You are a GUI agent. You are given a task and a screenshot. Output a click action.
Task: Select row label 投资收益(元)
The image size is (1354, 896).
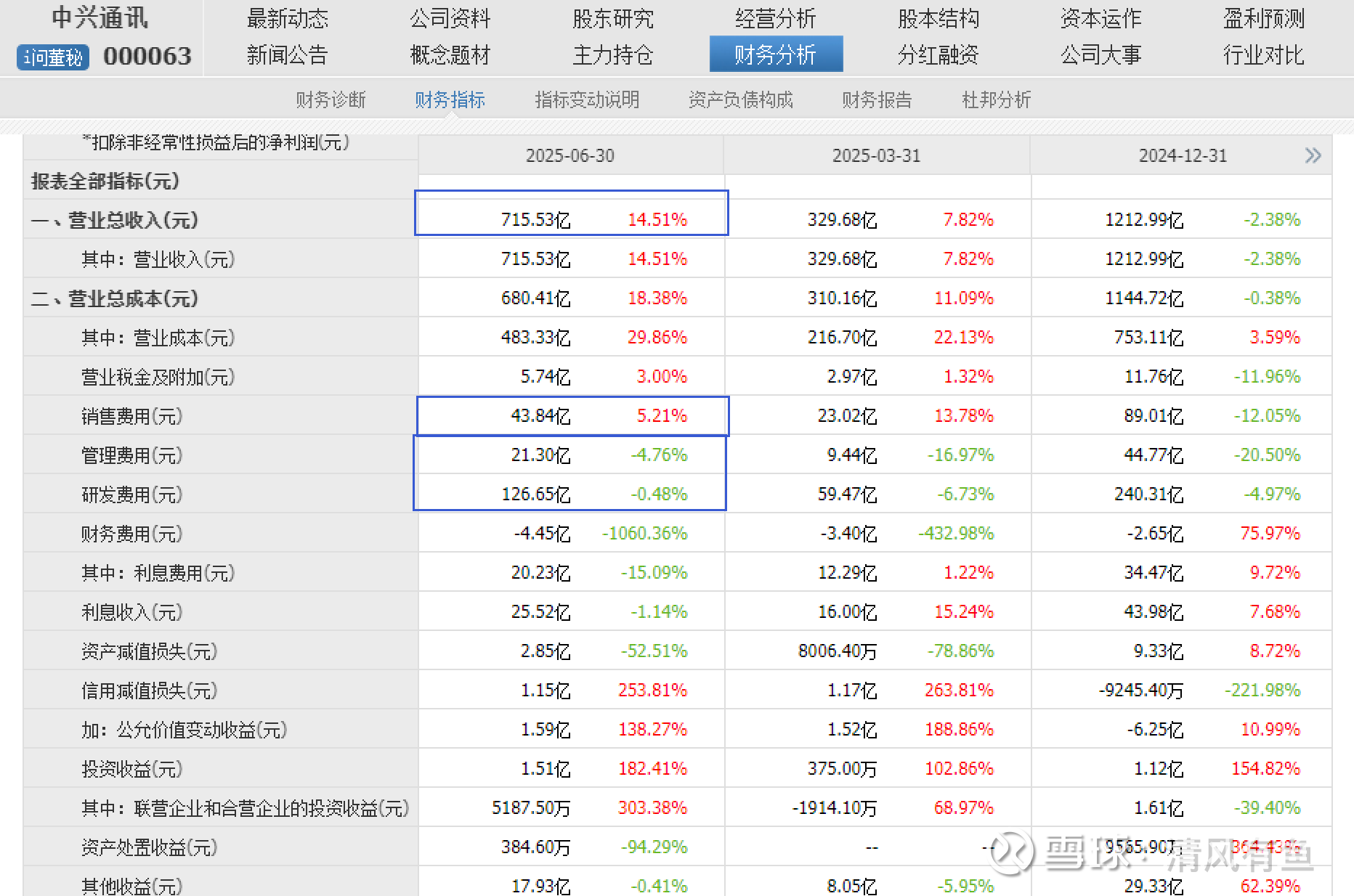click(x=132, y=769)
